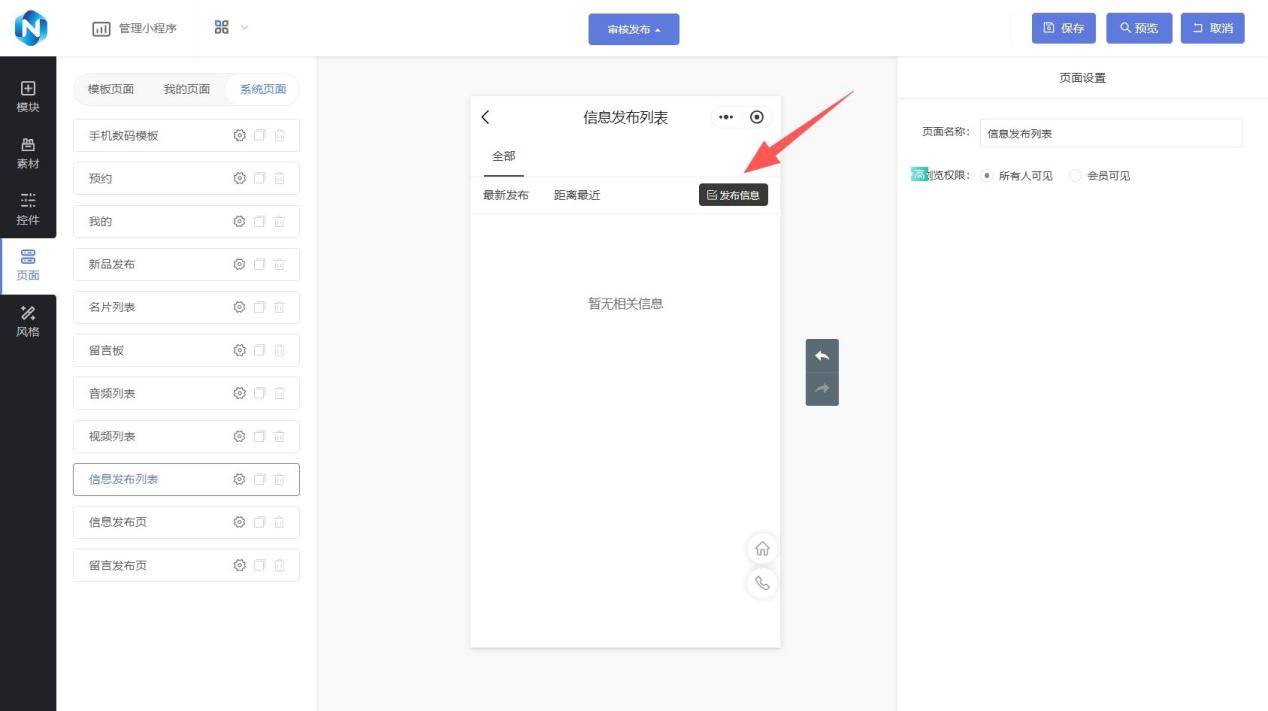This screenshot has width=1268, height=711.
Task: Select 会员可见 radio option
Action: 1075,176
